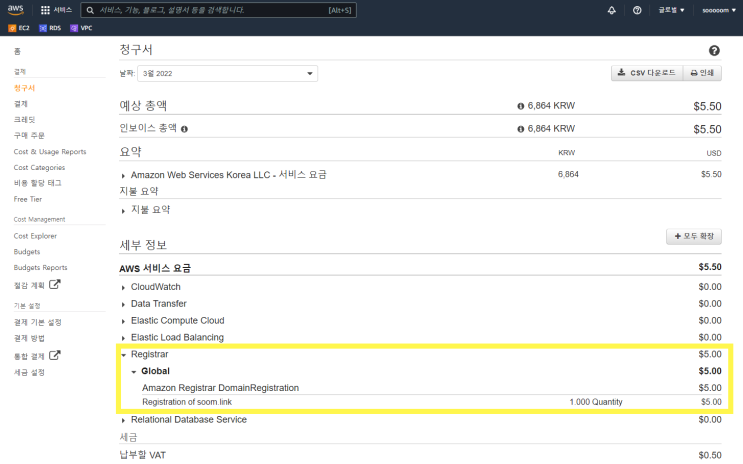Viewport: 743px width, 464px height.
Task: Select 청구서 in billing sidebar
Action: (x=24, y=88)
